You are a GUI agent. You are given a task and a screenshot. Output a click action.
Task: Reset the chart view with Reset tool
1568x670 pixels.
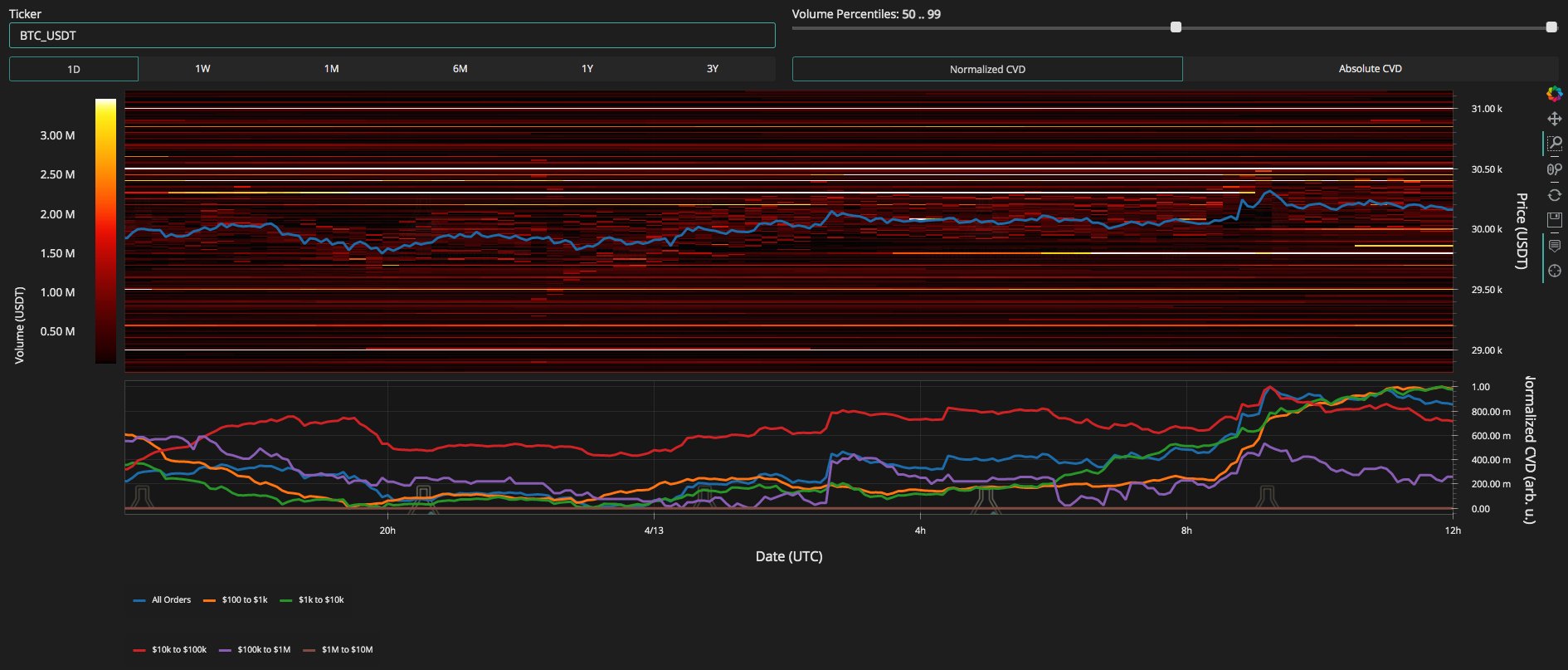pos(1554,195)
